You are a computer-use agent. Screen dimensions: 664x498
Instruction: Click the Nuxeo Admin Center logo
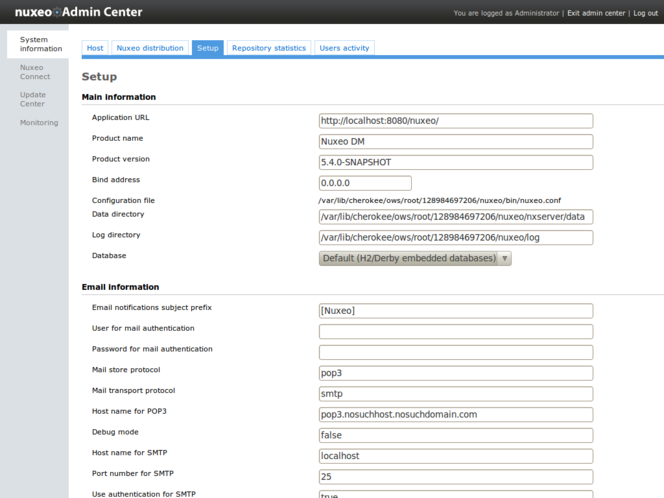tap(78, 12)
